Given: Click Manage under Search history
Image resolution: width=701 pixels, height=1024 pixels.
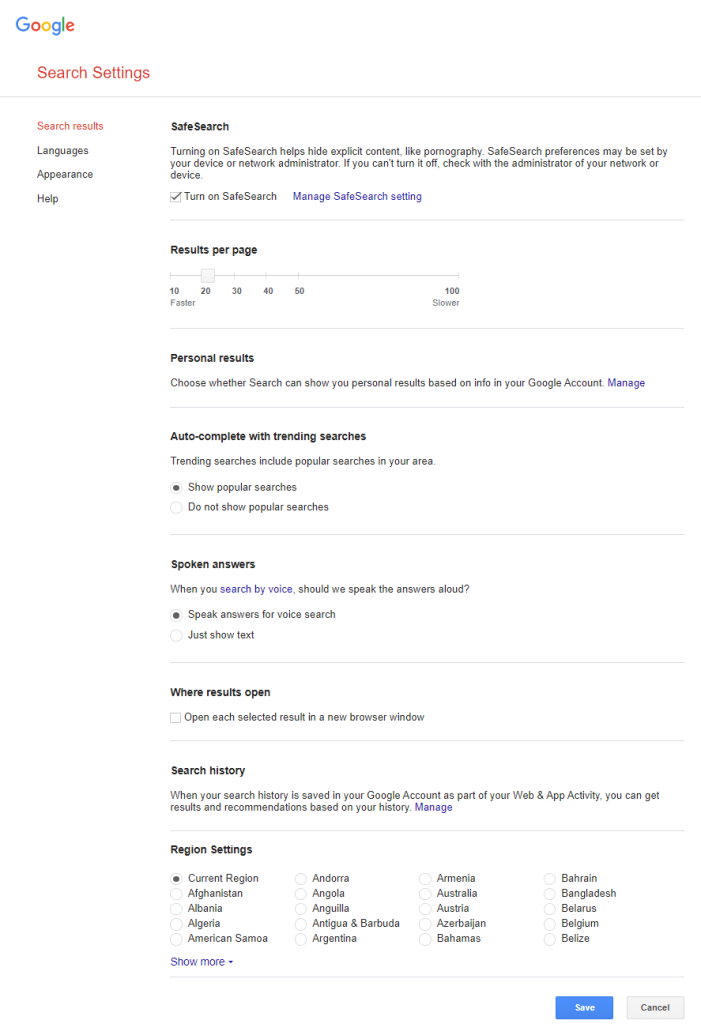Looking at the screenshot, I should [433, 807].
